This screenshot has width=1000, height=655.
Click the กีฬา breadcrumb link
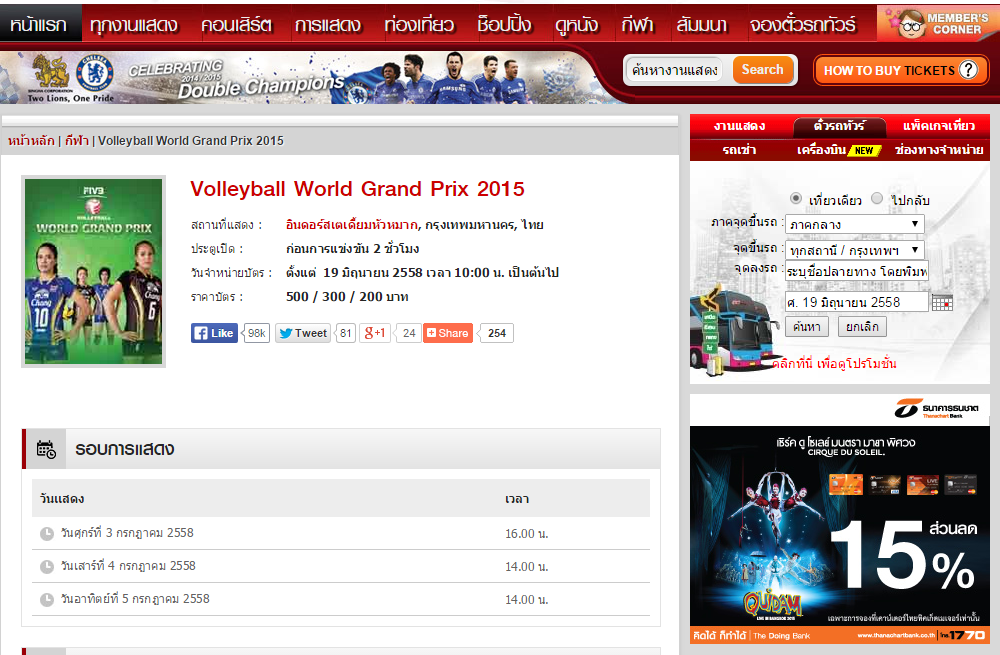tap(77, 141)
